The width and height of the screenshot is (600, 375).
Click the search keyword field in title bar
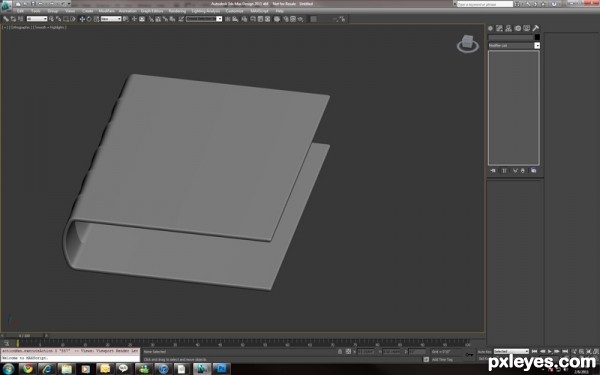click(x=485, y=4)
